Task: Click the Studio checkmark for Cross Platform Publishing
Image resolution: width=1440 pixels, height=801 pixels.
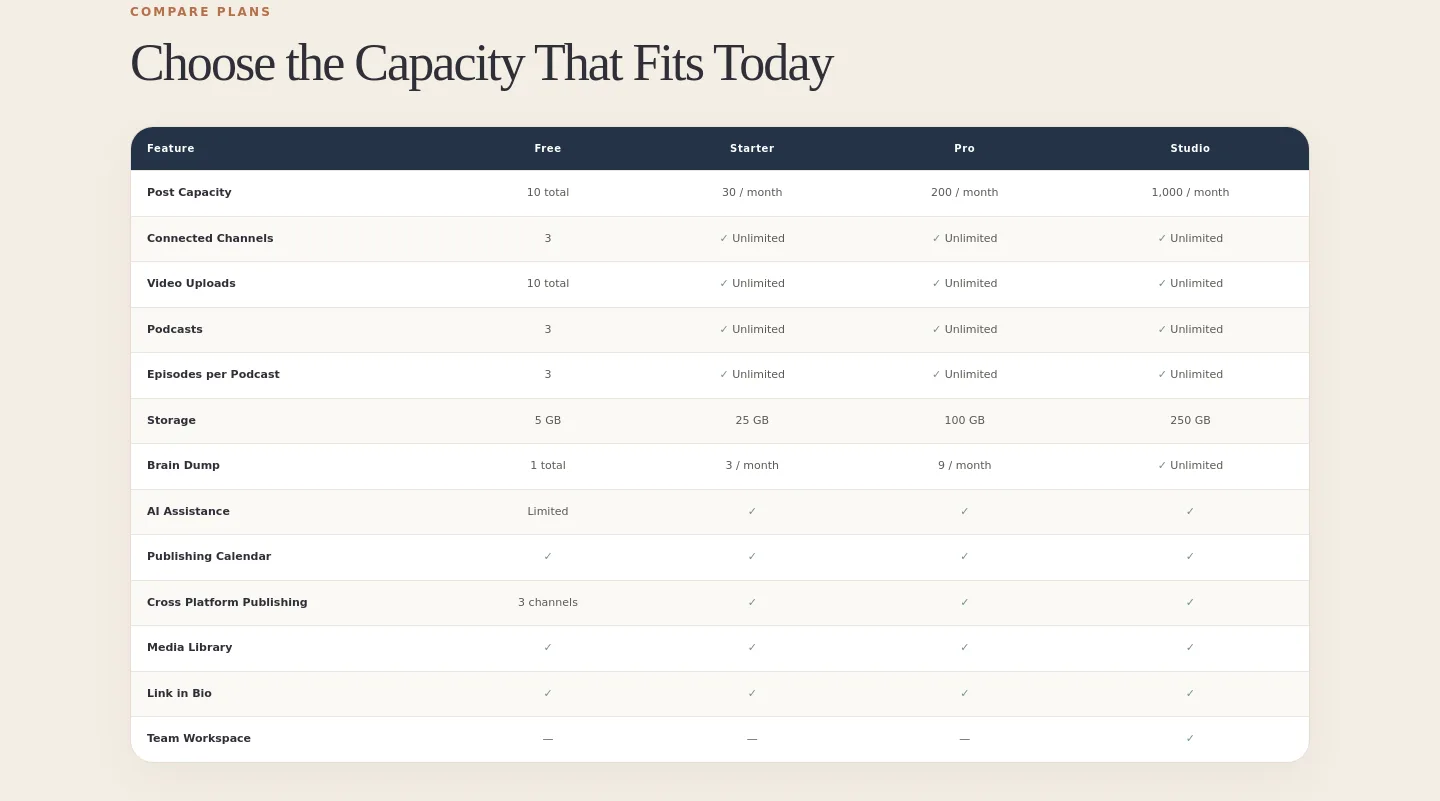Action: [1190, 603]
